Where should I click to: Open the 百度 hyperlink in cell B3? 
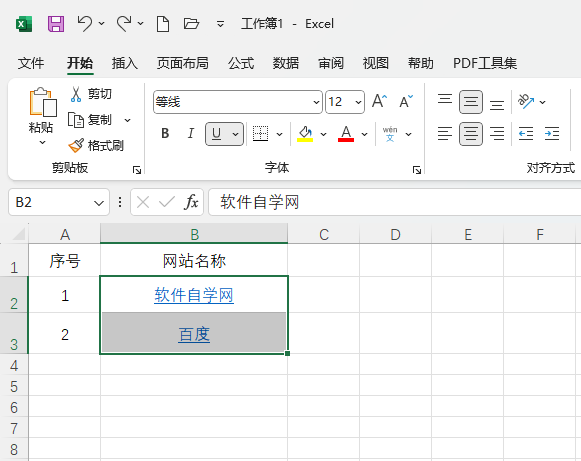(x=194, y=335)
